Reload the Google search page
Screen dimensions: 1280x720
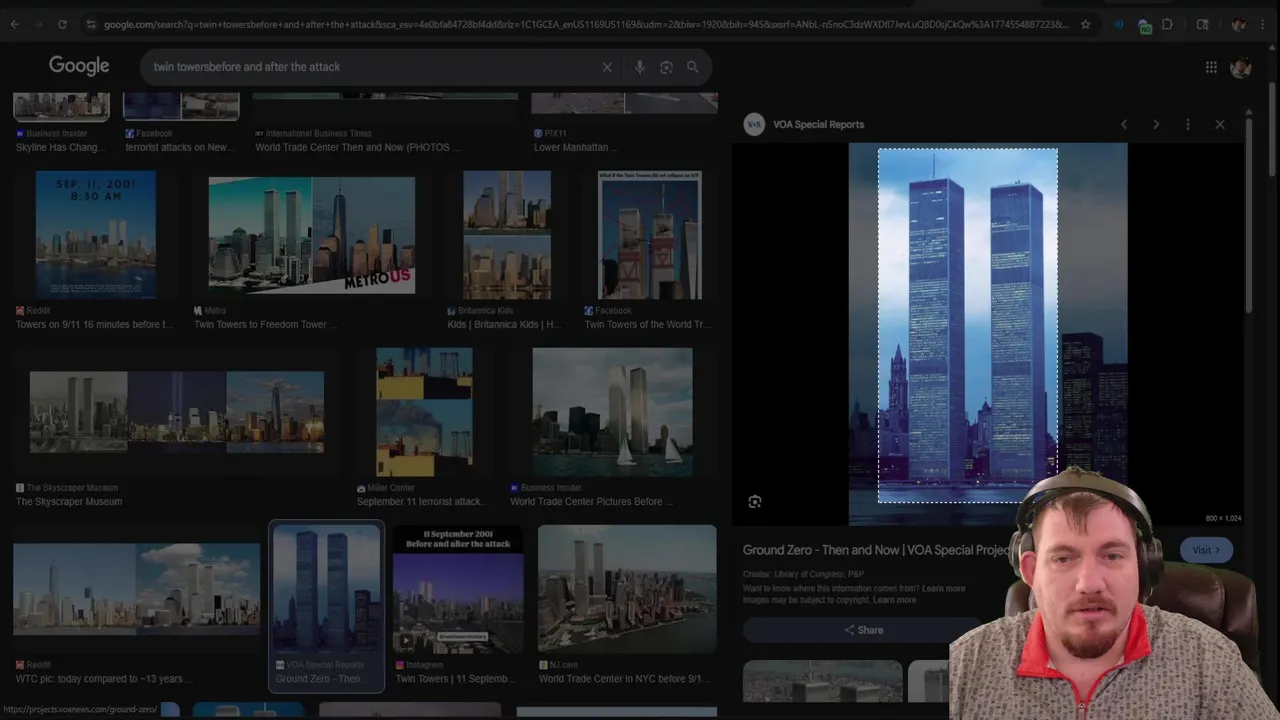click(x=62, y=24)
